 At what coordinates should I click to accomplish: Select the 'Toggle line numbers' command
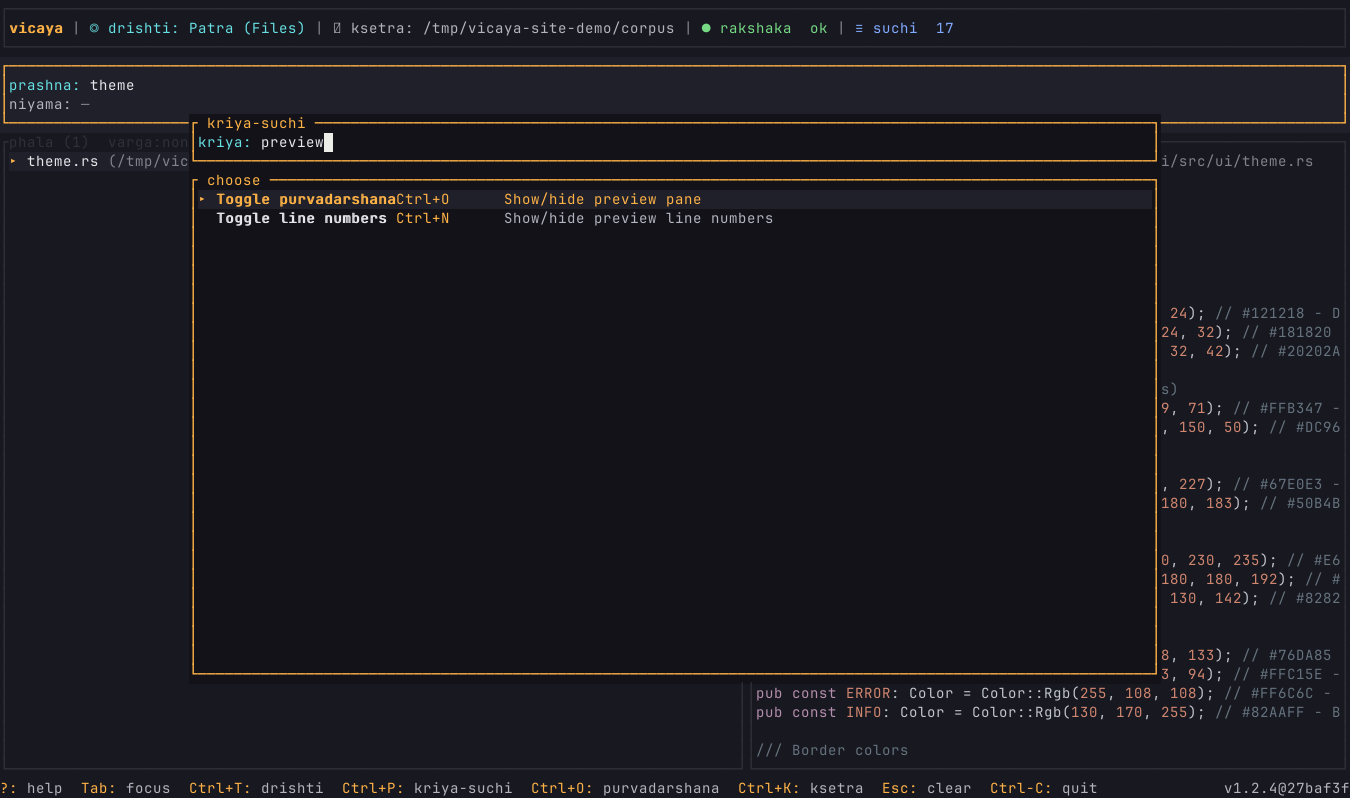pyautogui.click(x=675, y=218)
